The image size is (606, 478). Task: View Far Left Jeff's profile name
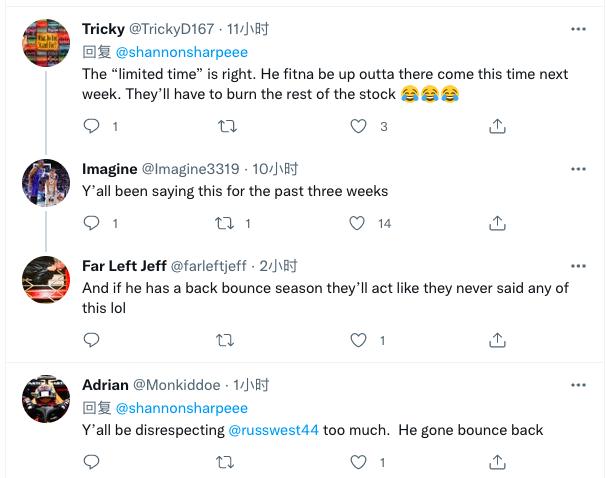click(123, 266)
